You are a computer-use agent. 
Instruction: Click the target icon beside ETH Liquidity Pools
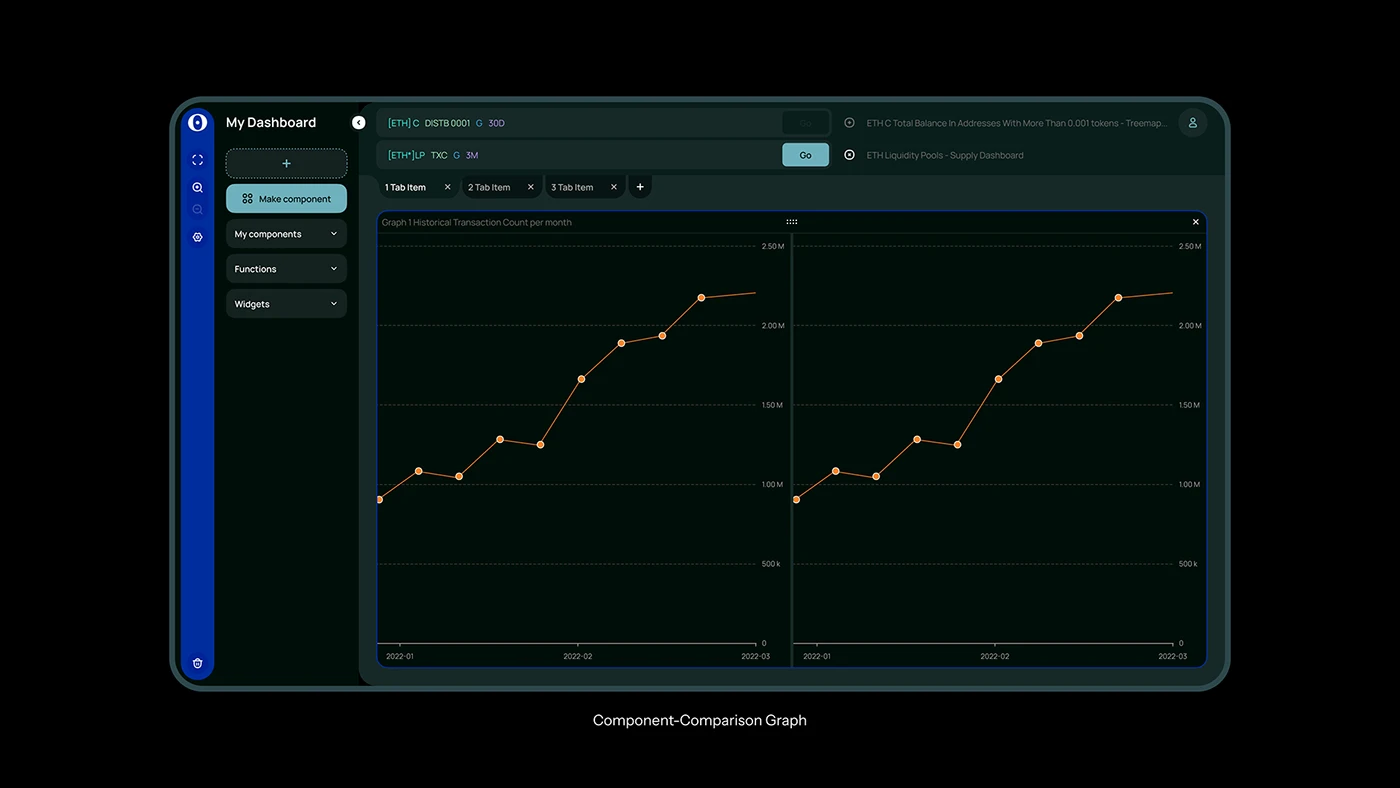[849, 155]
